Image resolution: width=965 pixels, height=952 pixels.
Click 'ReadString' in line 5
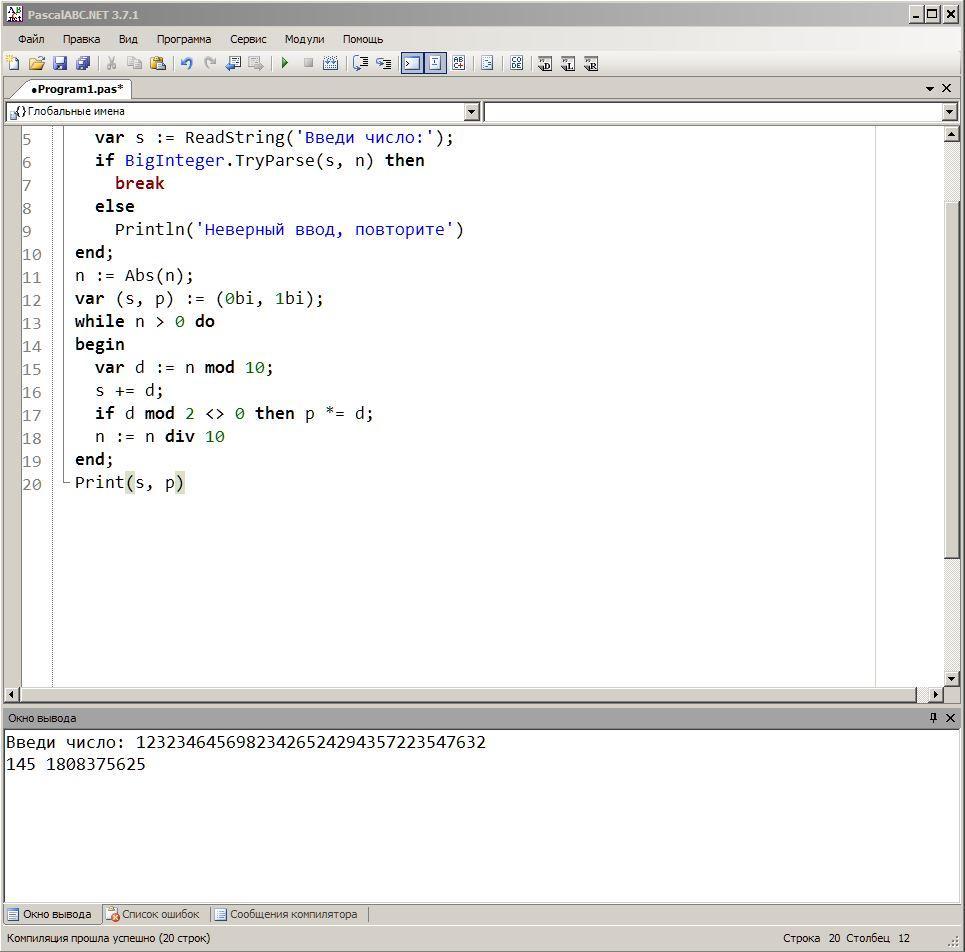[x=235, y=138]
